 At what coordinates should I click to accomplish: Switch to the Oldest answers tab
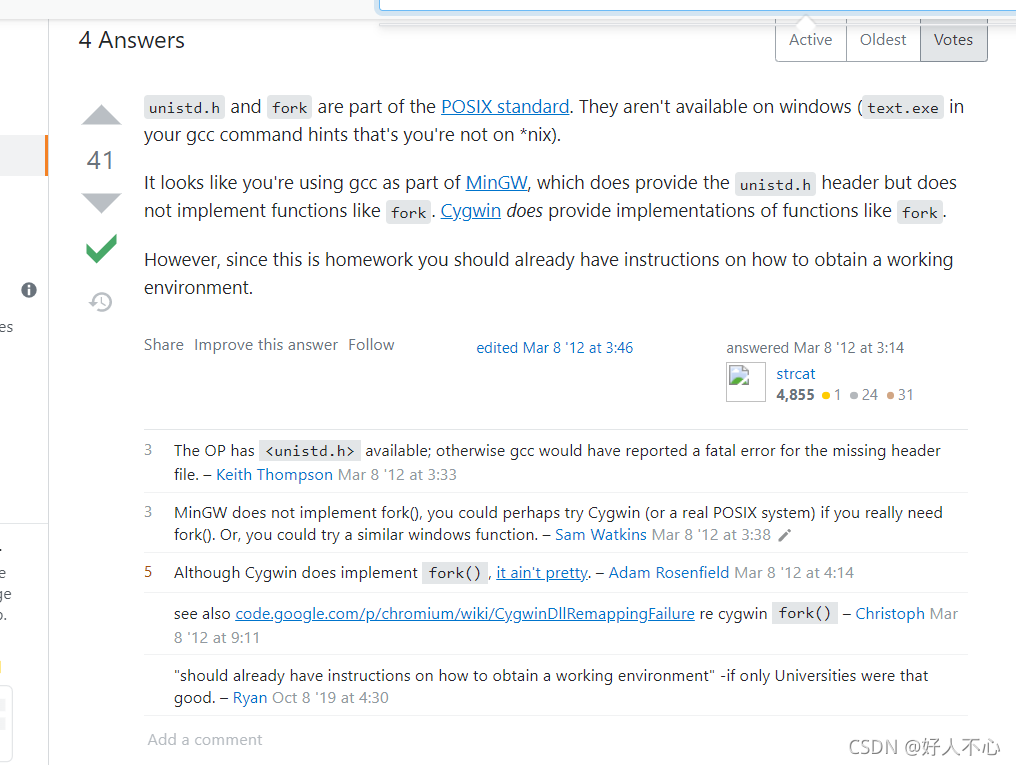pyautogui.click(x=883, y=40)
